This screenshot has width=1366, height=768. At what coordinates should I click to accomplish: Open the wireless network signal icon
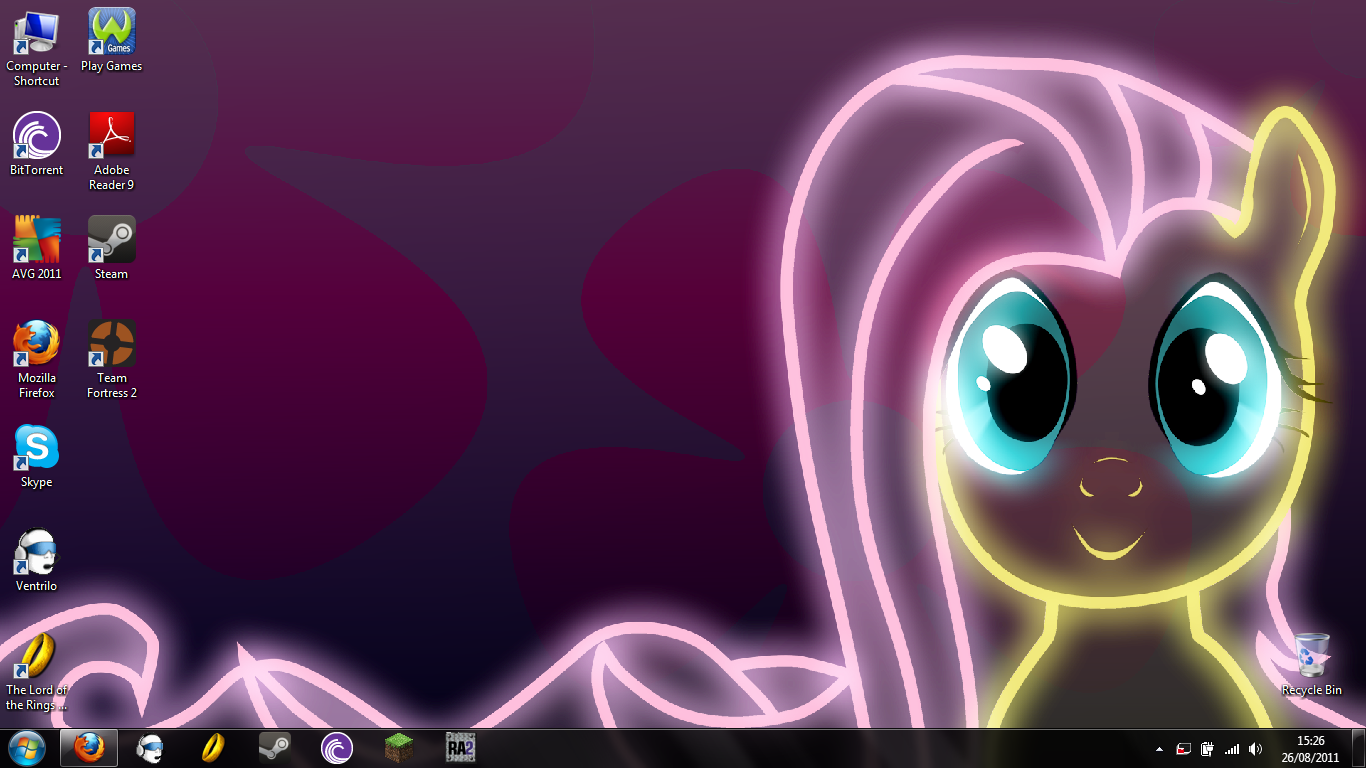click(x=1232, y=748)
